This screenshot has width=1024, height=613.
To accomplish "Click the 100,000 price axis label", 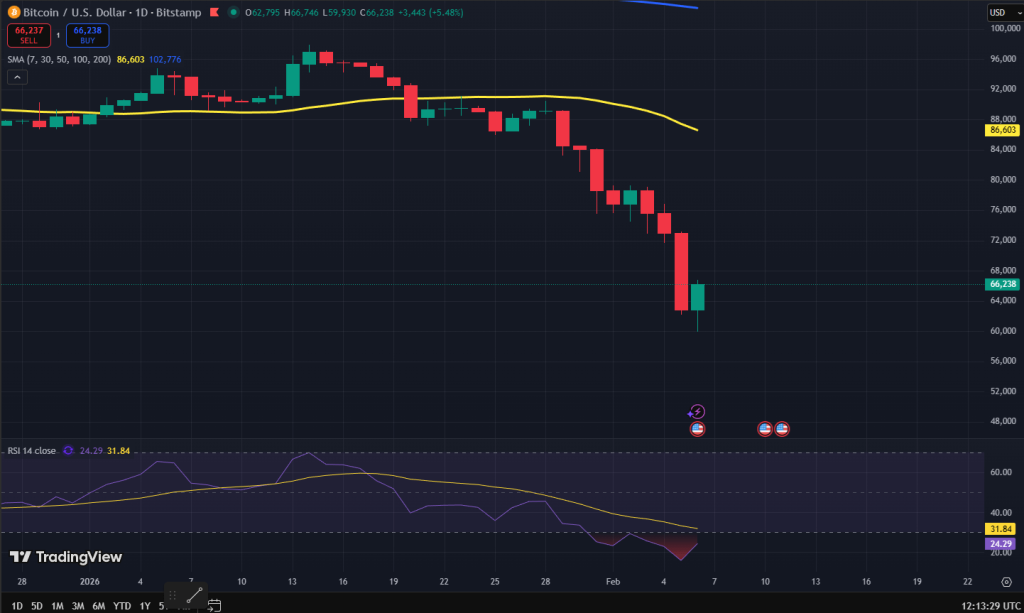I will [1006, 28].
